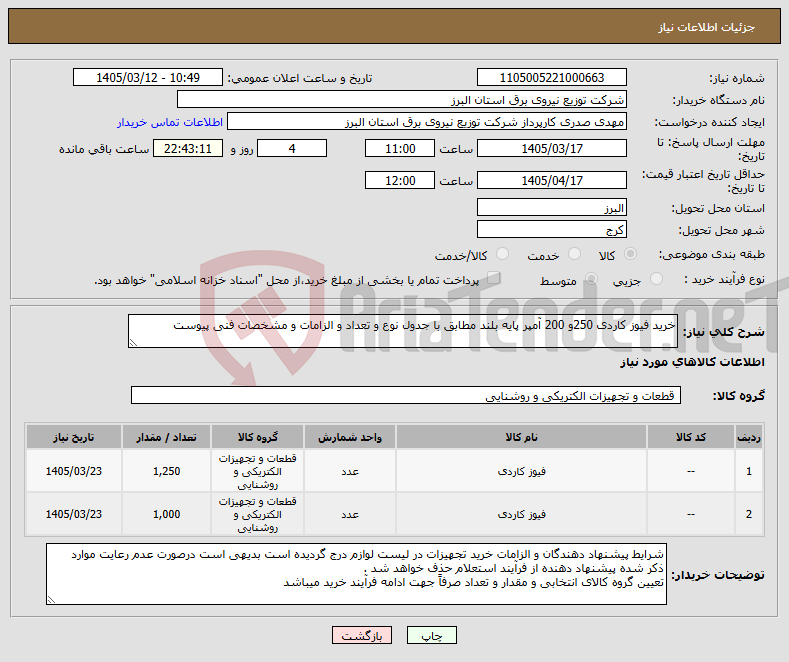This screenshot has height=662, width=789.
Task: Click the چاپ print button
Action: 432,635
